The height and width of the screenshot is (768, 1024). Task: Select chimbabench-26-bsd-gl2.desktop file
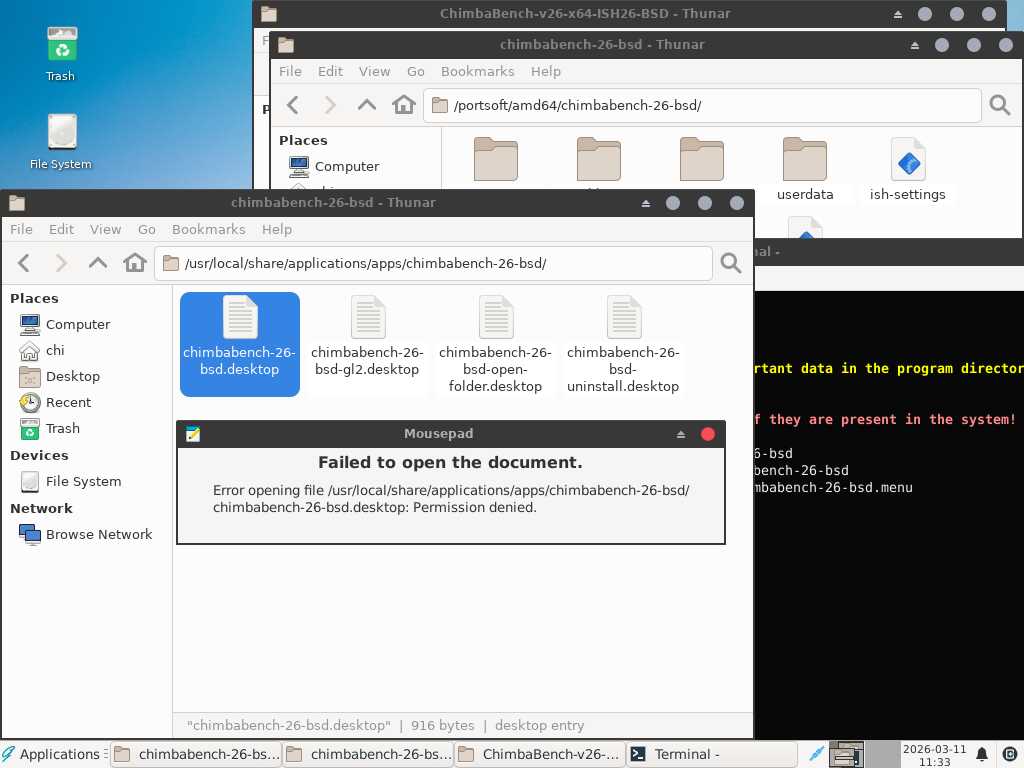pos(367,338)
